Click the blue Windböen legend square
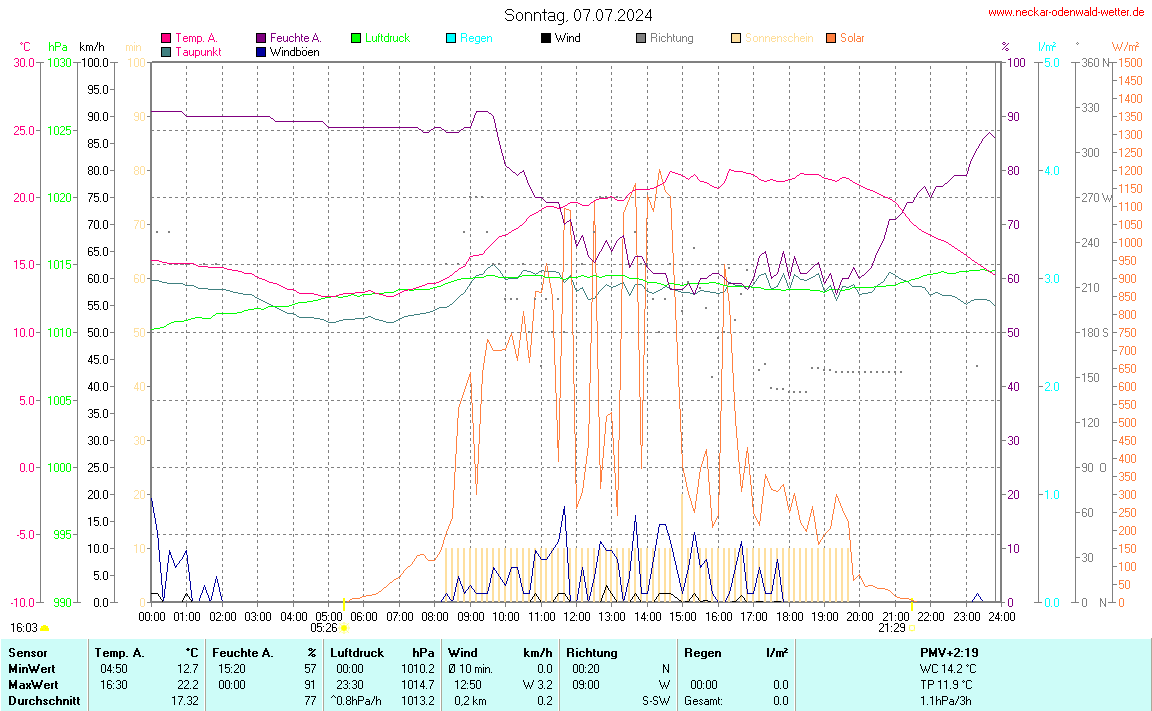This screenshot has height=711, width=1152. pyautogui.click(x=261, y=51)
